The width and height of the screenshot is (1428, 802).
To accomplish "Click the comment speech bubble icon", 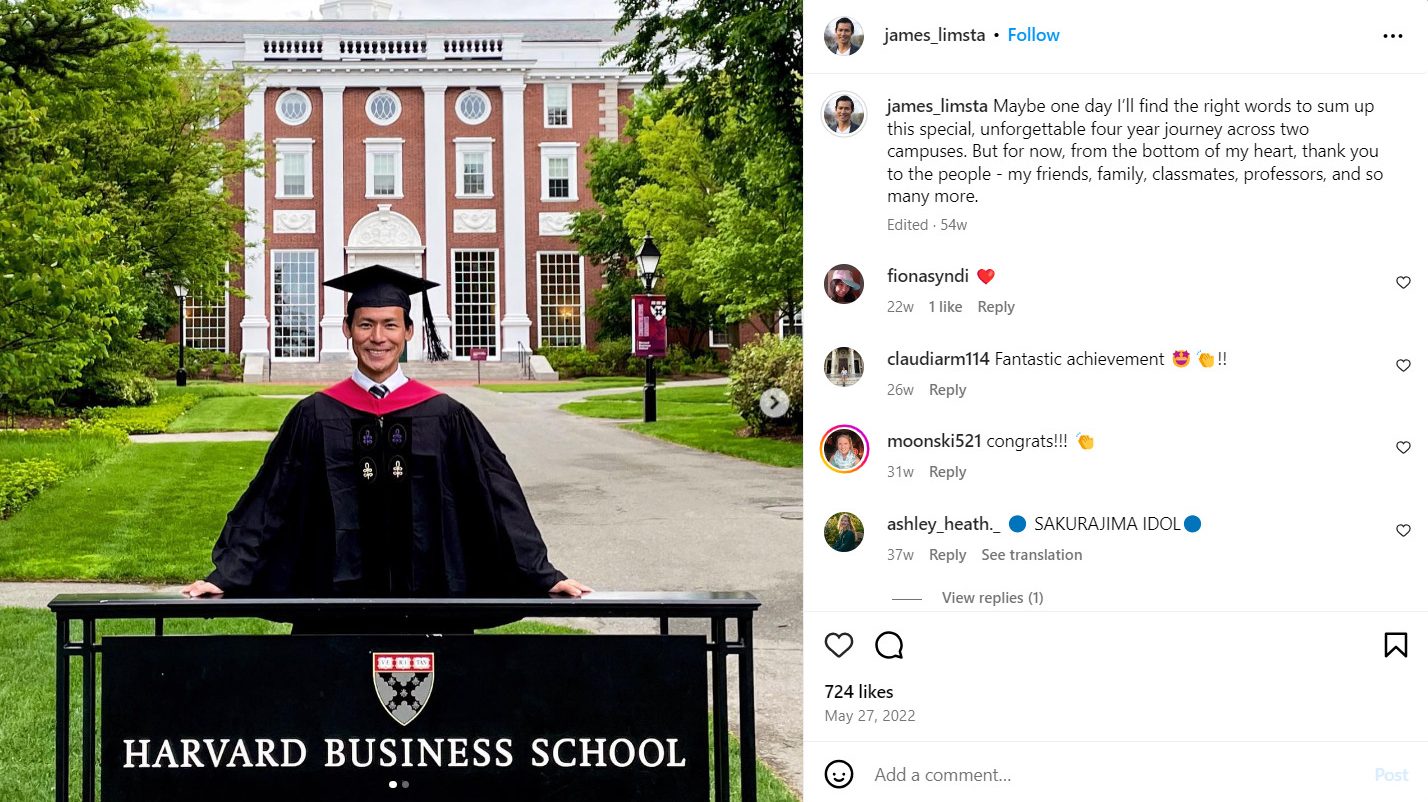I will click(x=889, y=645).
